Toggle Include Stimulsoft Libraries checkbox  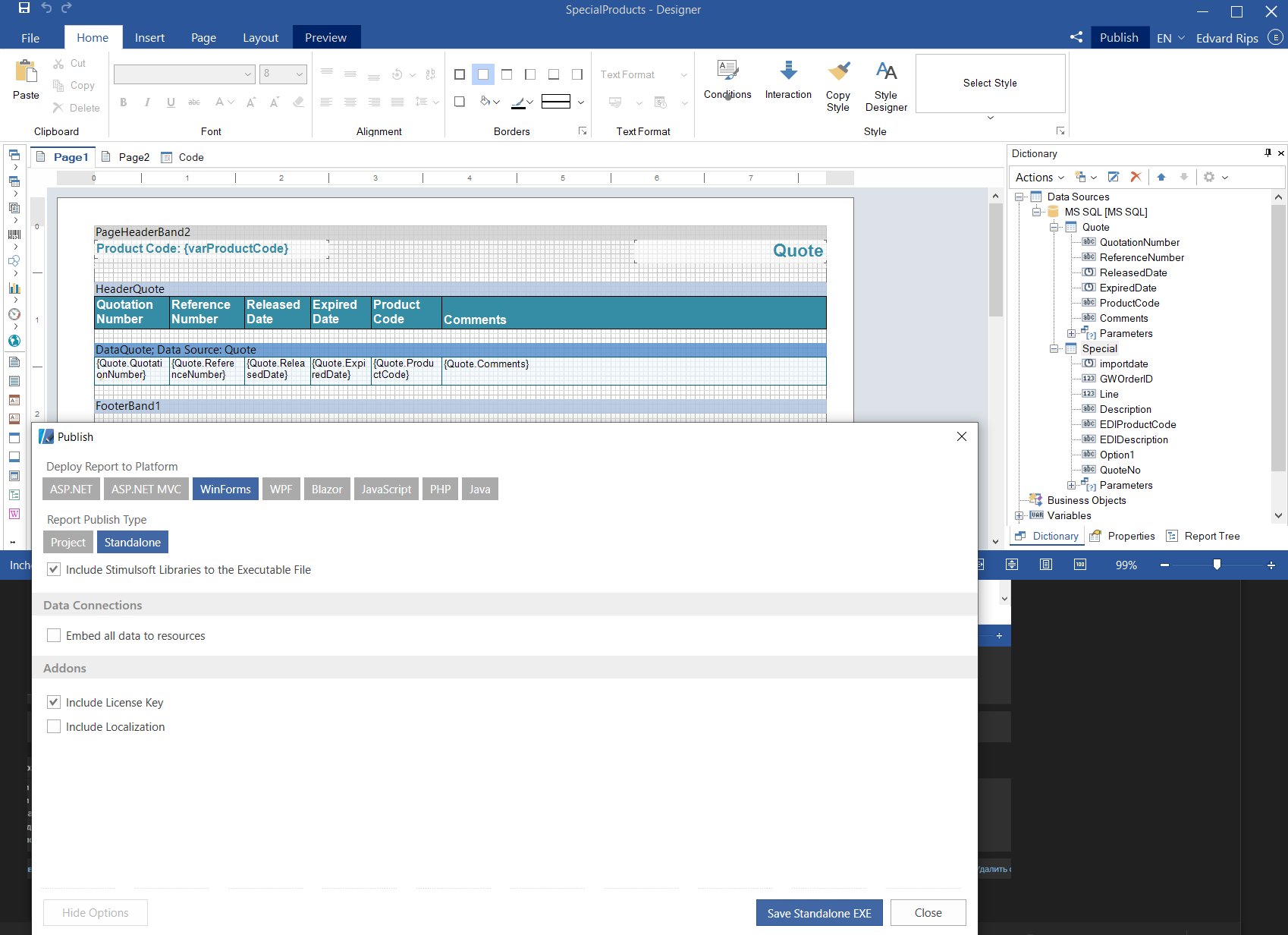[x=54, y=569]
